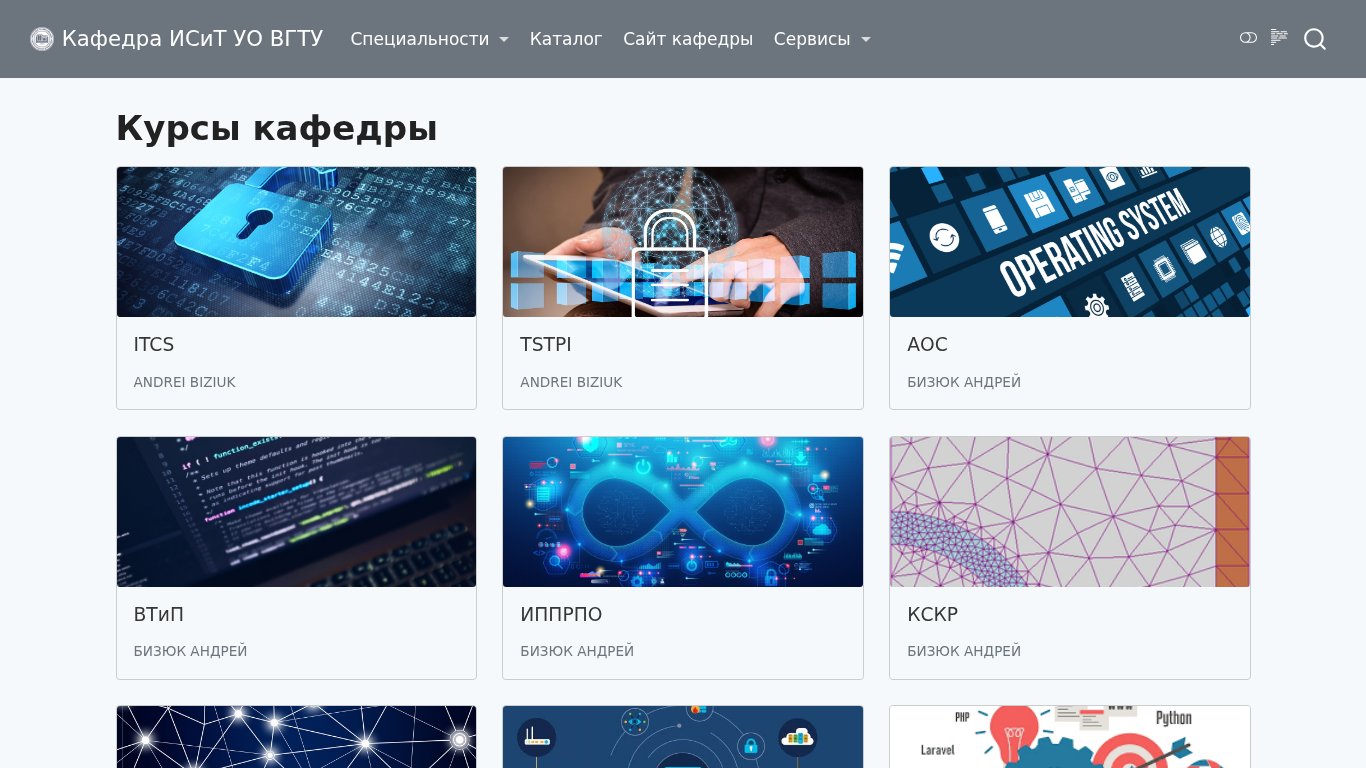Click the text-lines icon beside the search icon
This screenshot has width=1366, height=768.
coord(1279,37)
